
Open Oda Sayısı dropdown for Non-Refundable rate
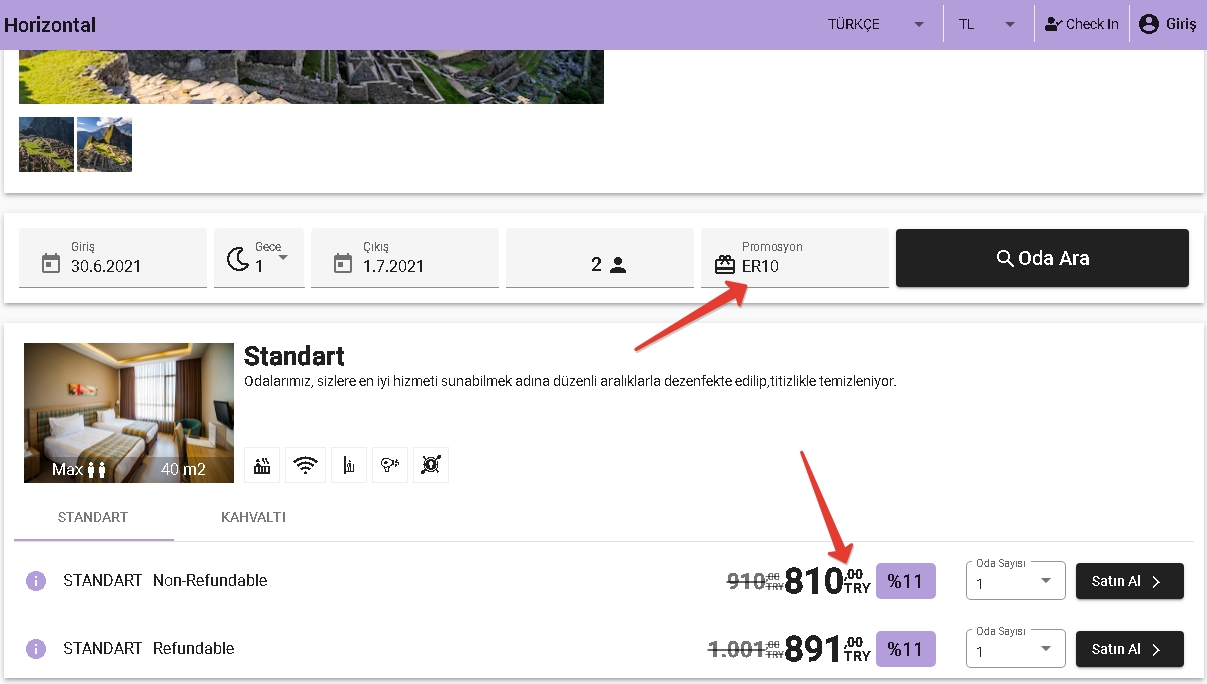click(x=1015, y=582)
